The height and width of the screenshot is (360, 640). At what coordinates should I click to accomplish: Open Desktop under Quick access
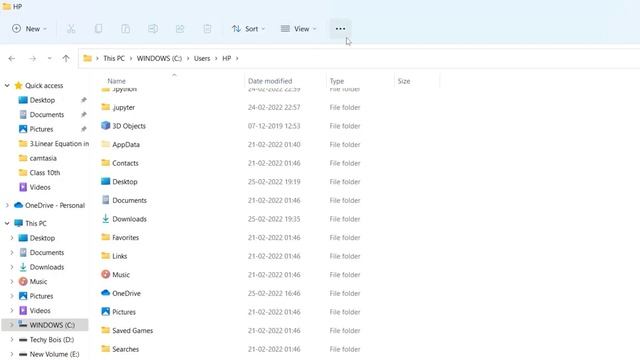[42, 100]
